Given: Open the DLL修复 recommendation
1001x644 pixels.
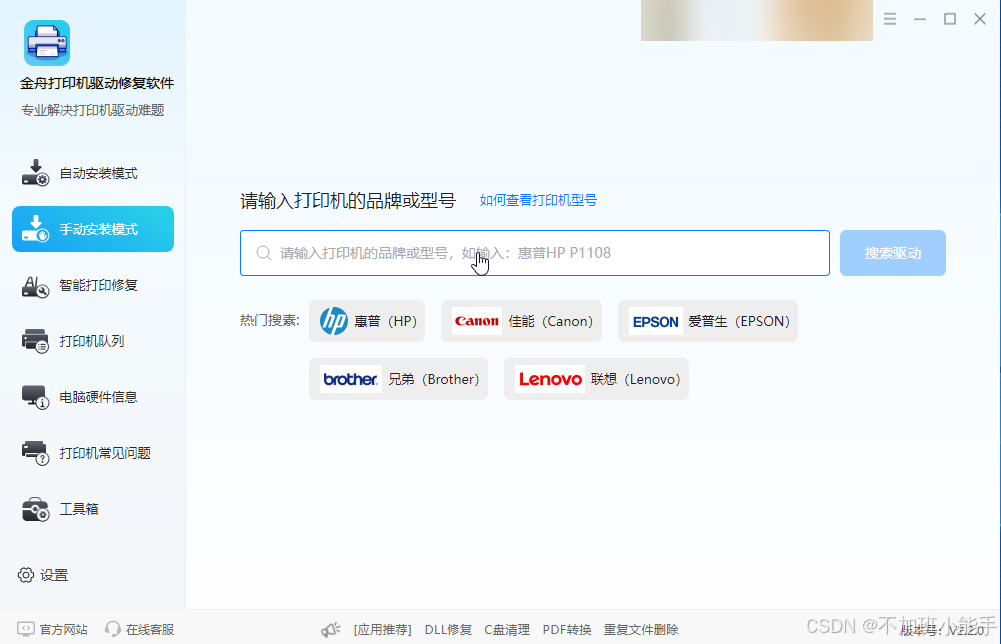Looking at the screenshot, I should (448, 630).
